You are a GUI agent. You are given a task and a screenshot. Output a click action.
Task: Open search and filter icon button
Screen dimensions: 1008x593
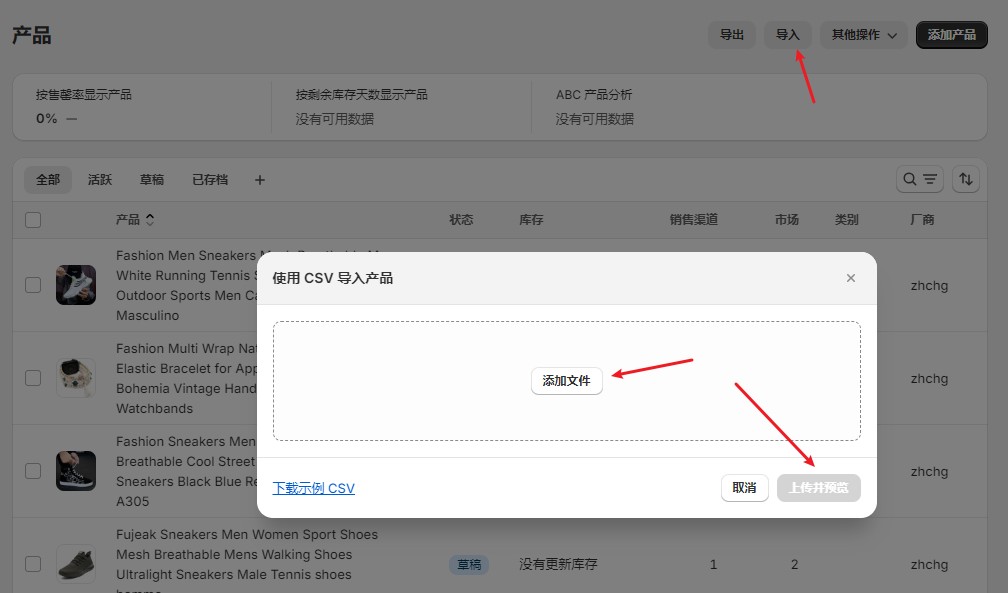point(919,179)
